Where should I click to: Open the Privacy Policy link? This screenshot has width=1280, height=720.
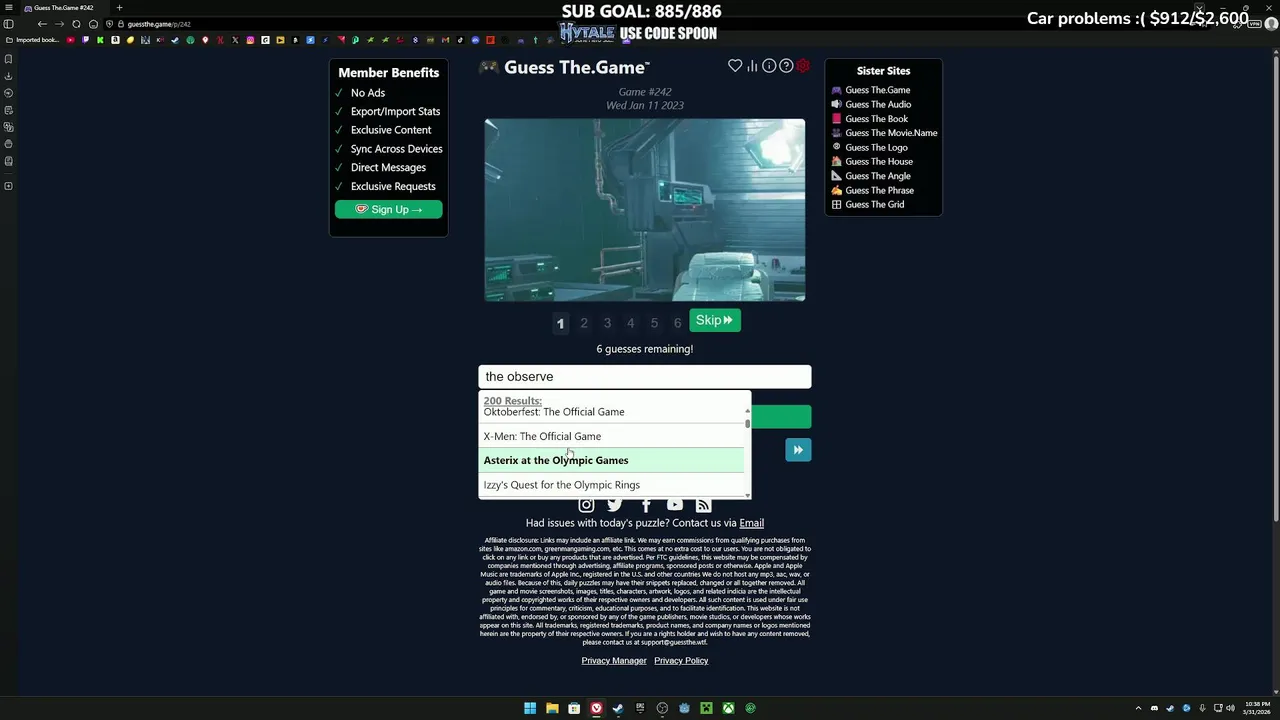681,661
